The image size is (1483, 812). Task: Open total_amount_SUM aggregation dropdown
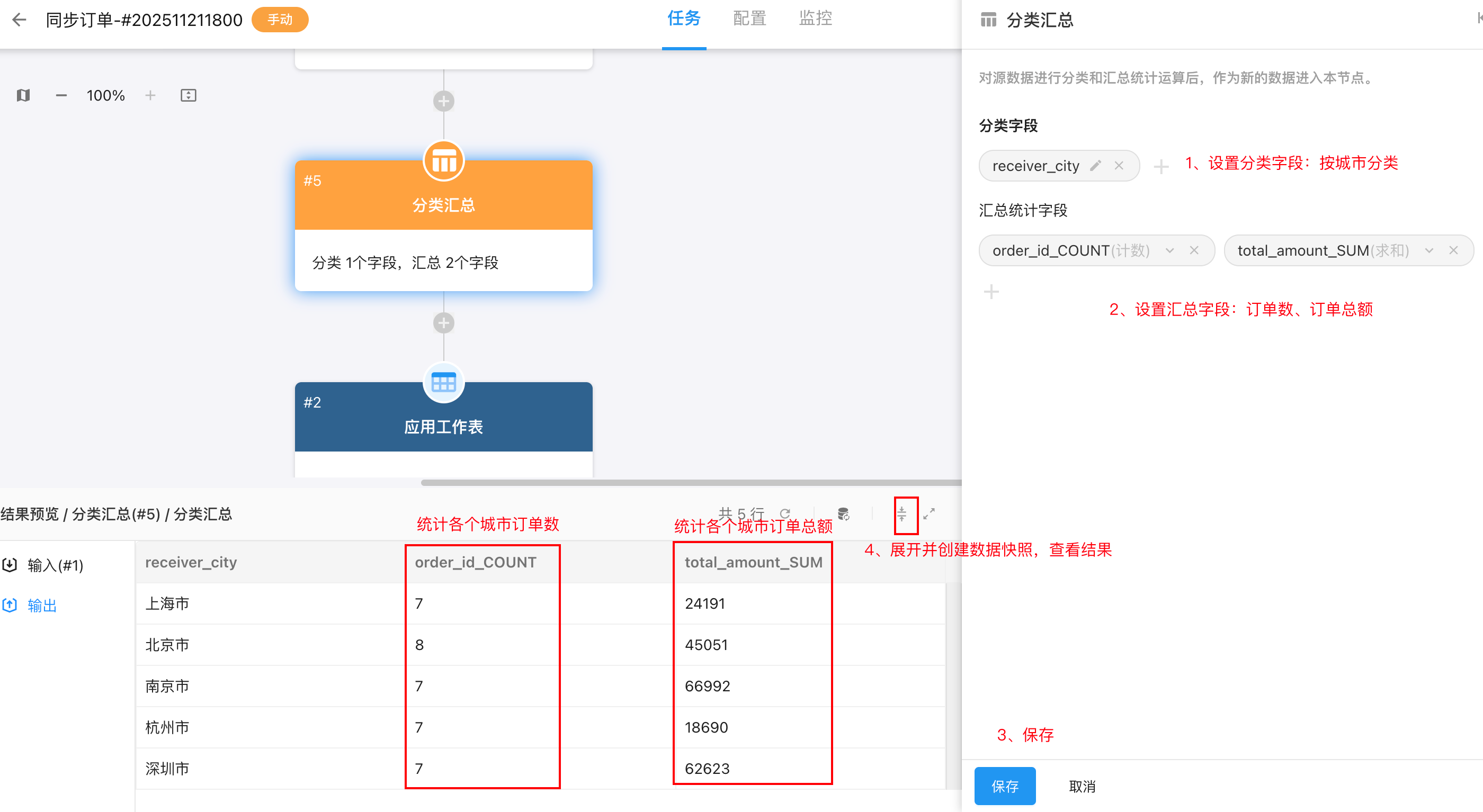1429,251
